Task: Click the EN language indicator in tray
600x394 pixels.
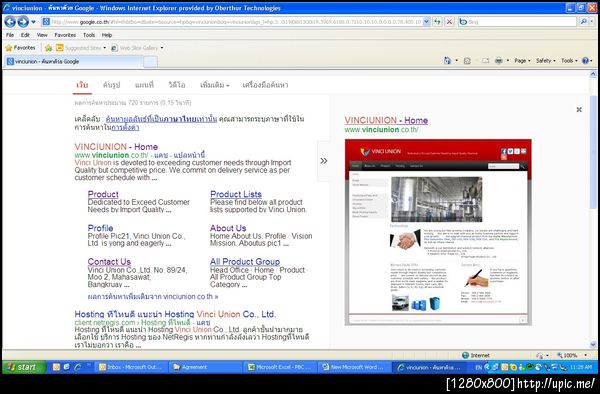Action: coord(478,367)
